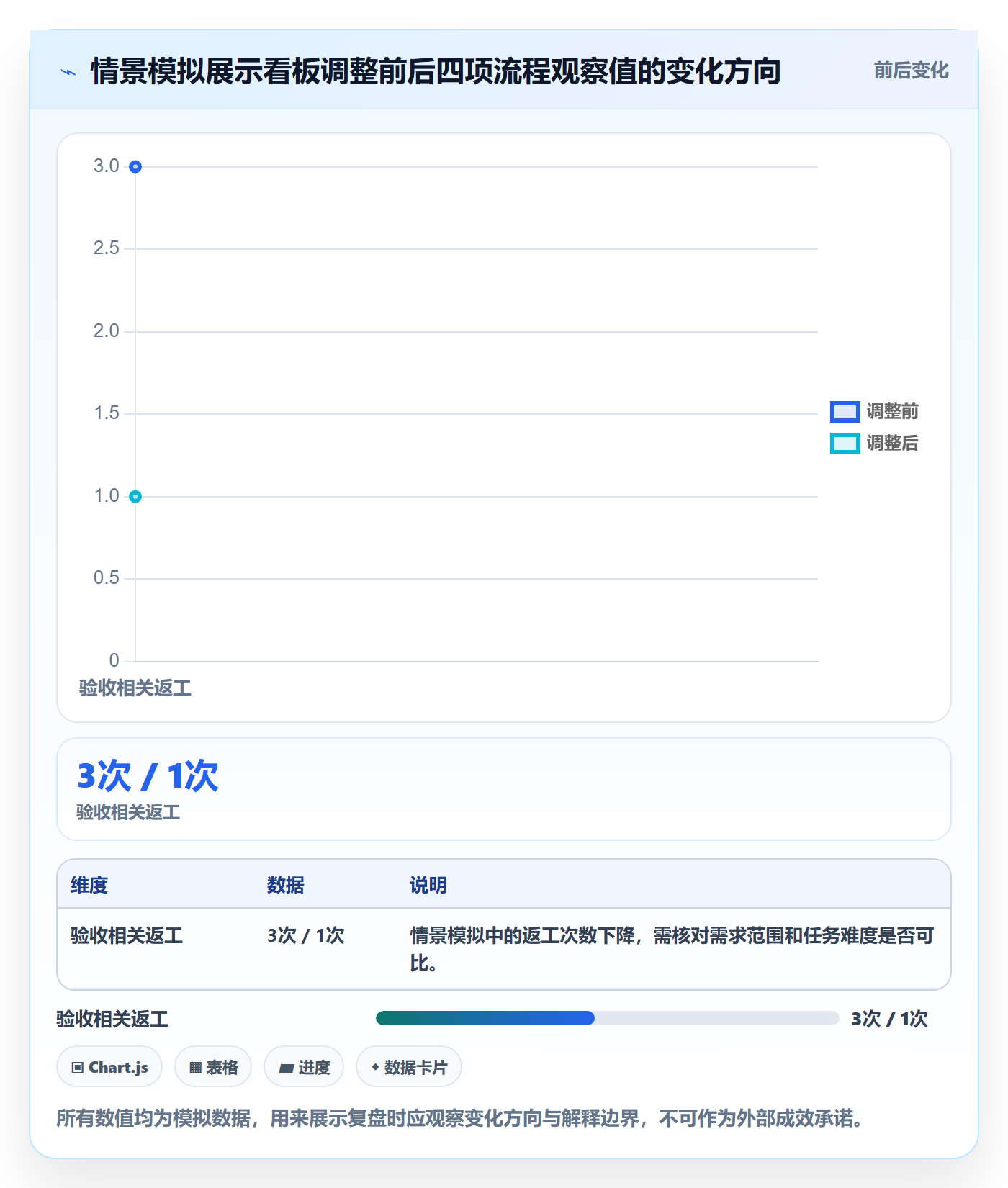Click the 验收相关返工 x-axis label
The height and width of the screenshot is (1188, 1008).
pyautogui.click(x=135, y=688)
